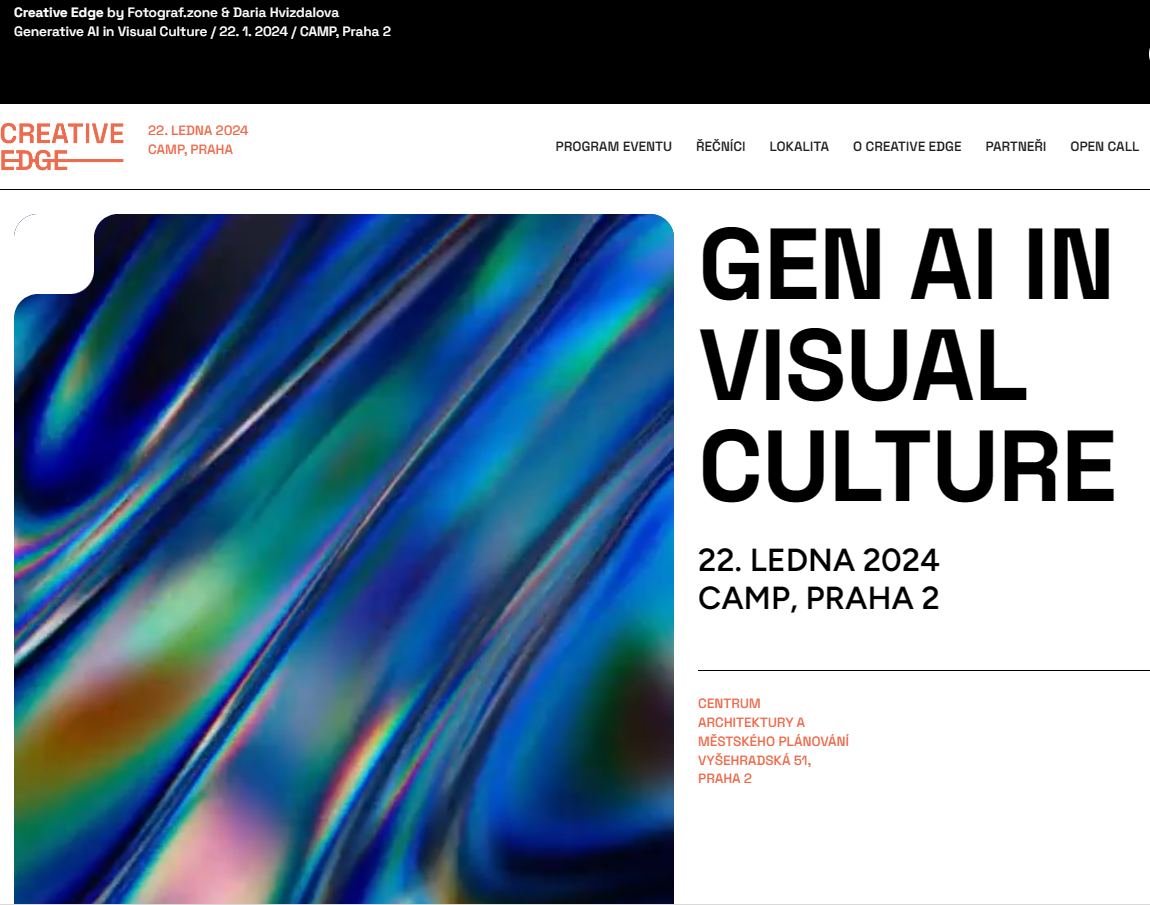Open the Open Call page
The height and width of the screenshot is (905, 1150).
pos(1104,147)
